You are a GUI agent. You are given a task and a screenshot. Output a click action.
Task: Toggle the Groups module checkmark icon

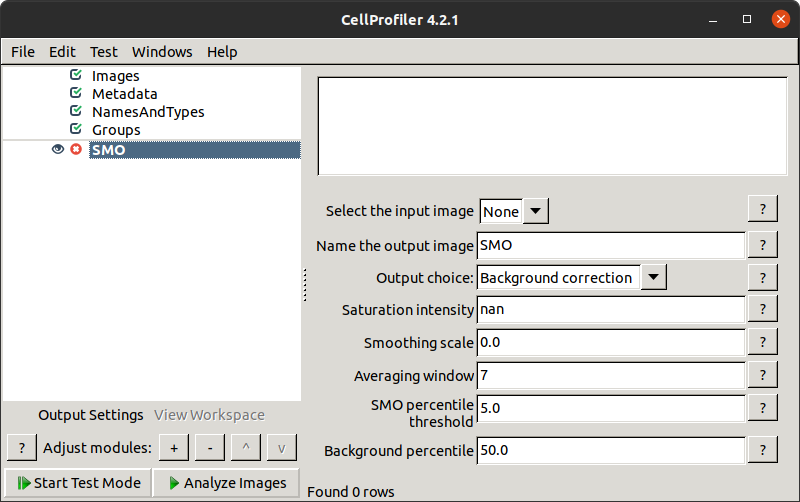tap(76, 129)
